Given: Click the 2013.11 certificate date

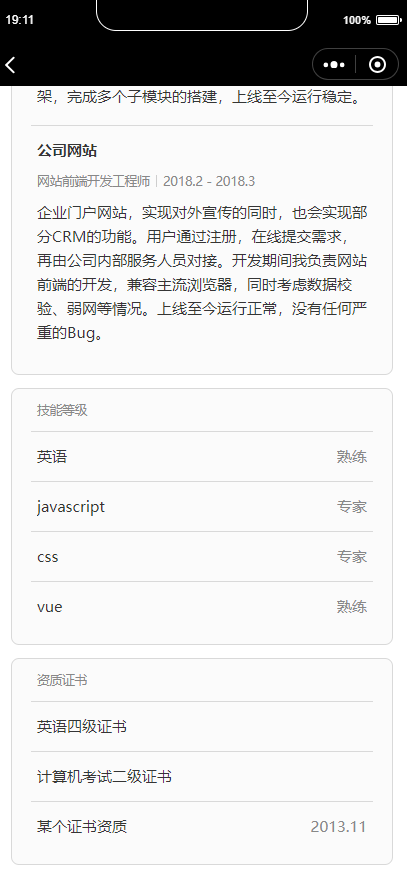Looking at the screenshot, I should point(338,827).
